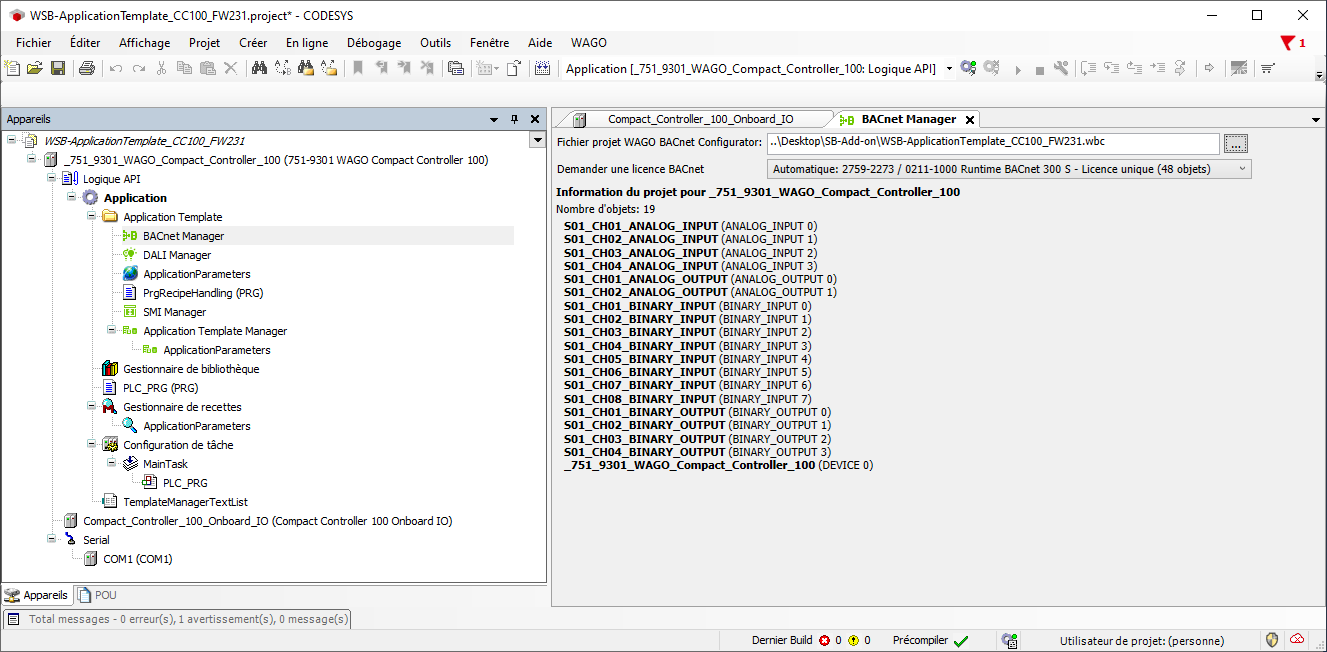Viewport: 1327px width, 652px height.
Task: Open the Débogage menu
Action: point(374,43)
